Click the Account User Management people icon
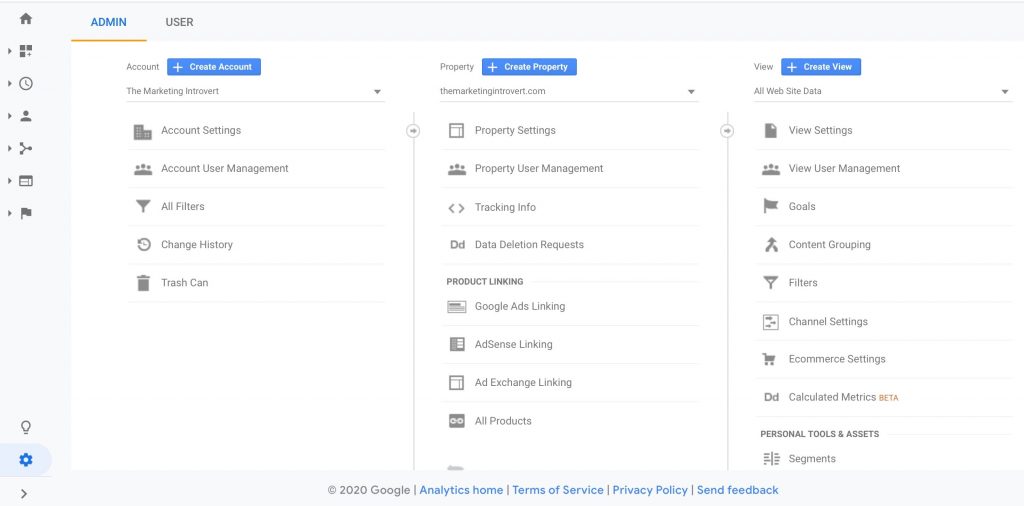This screenshot has width=1024, height=506. point(142,169)
